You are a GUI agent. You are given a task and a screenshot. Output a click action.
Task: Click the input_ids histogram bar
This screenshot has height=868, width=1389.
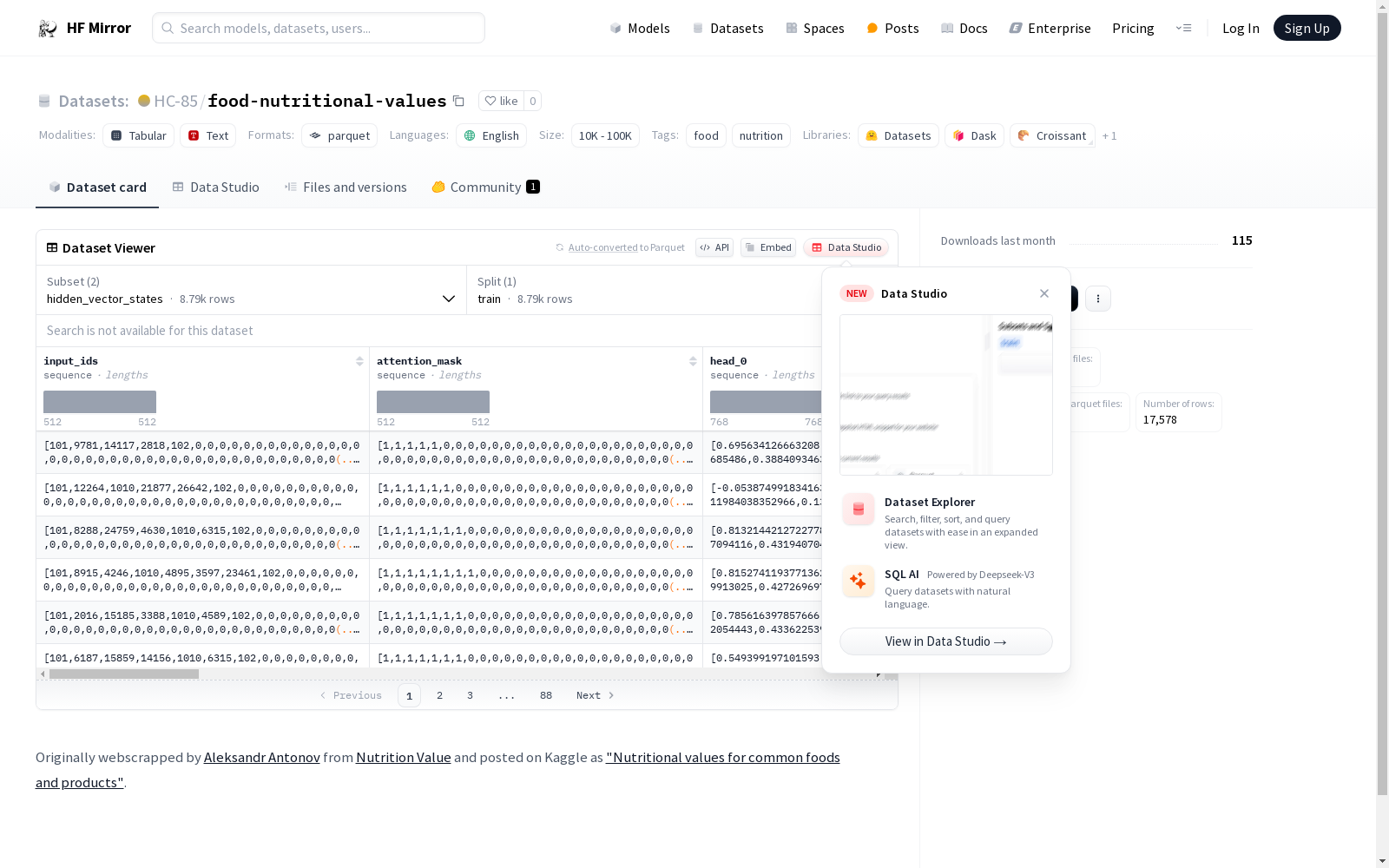(100, 402)
